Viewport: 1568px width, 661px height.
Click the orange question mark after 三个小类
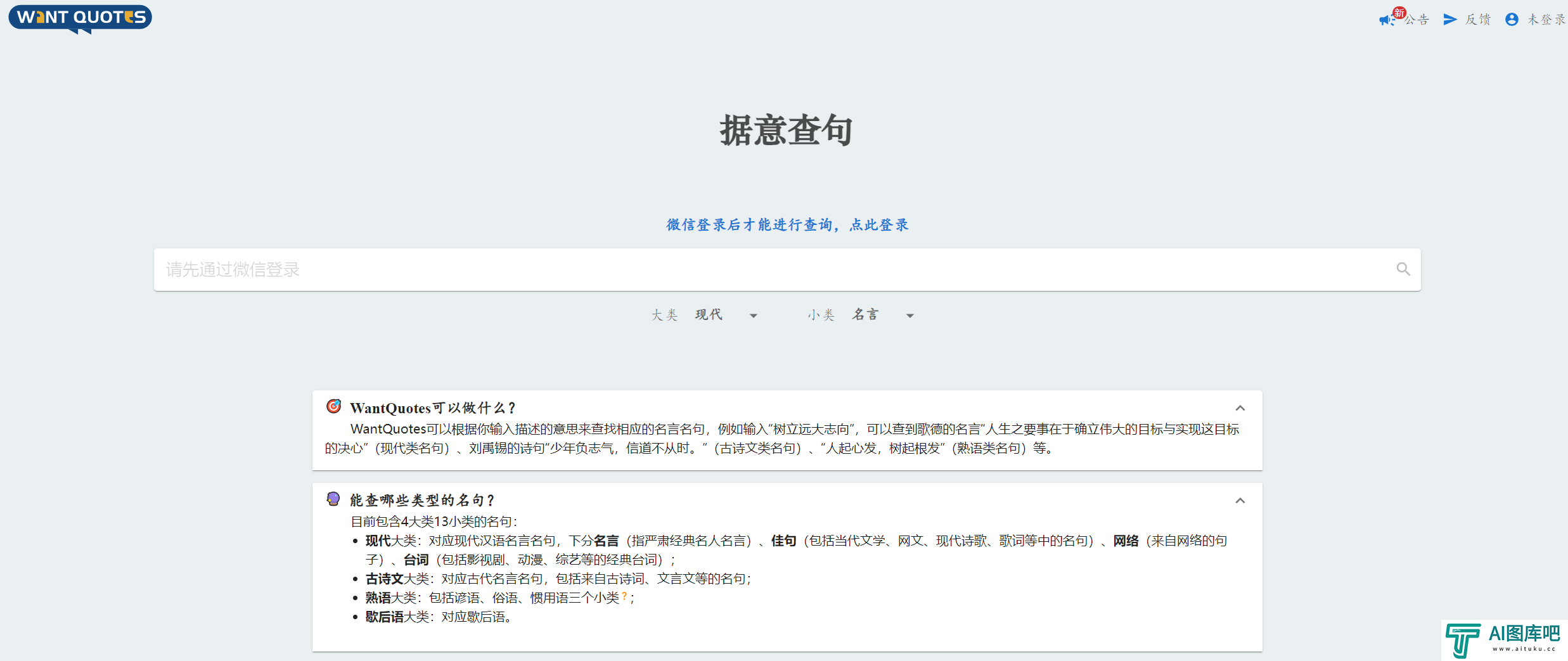tap(624, 596)
